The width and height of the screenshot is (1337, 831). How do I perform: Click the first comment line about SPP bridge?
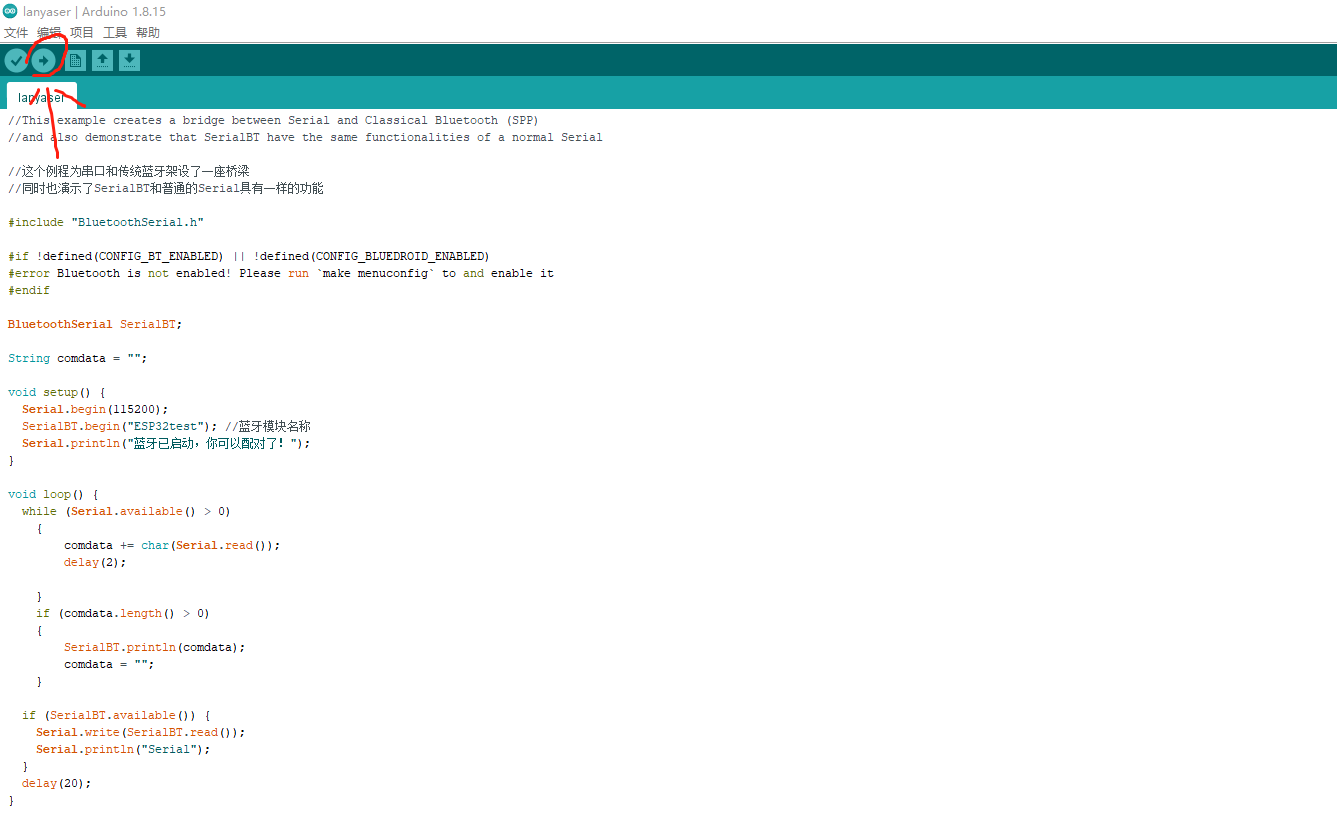[273, 120]
